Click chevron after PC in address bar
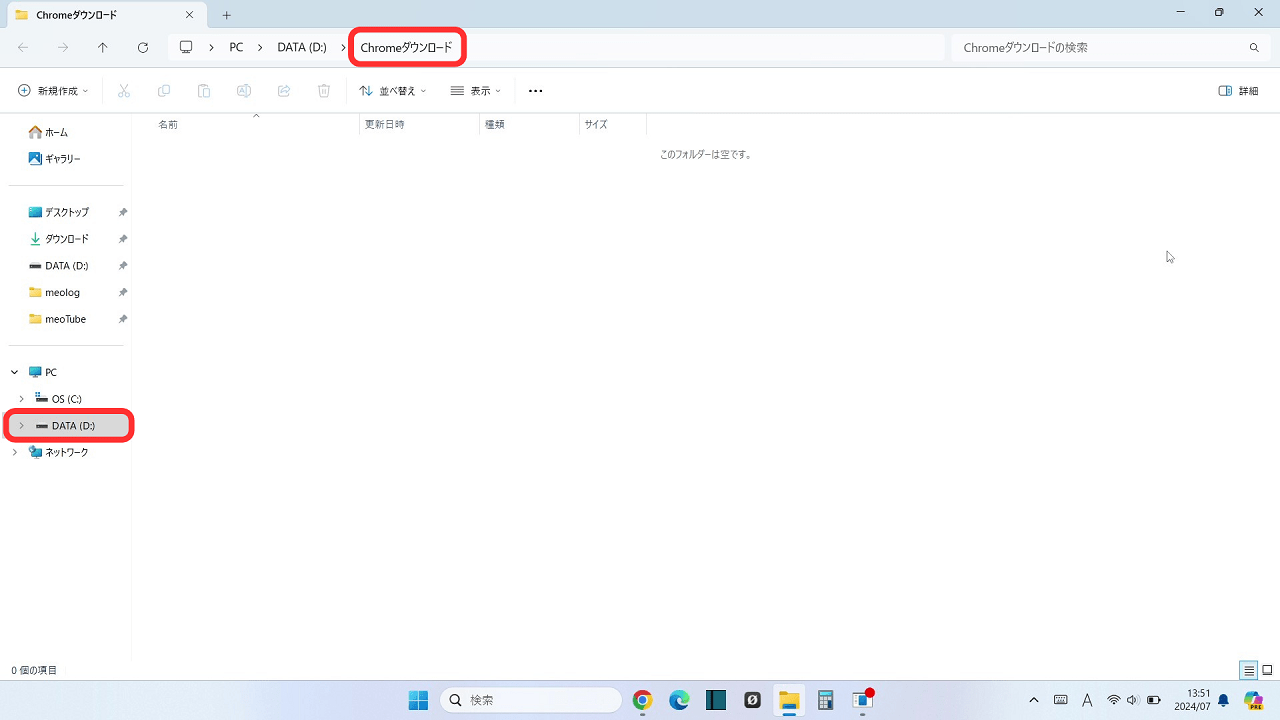 (x=260, y=47)
